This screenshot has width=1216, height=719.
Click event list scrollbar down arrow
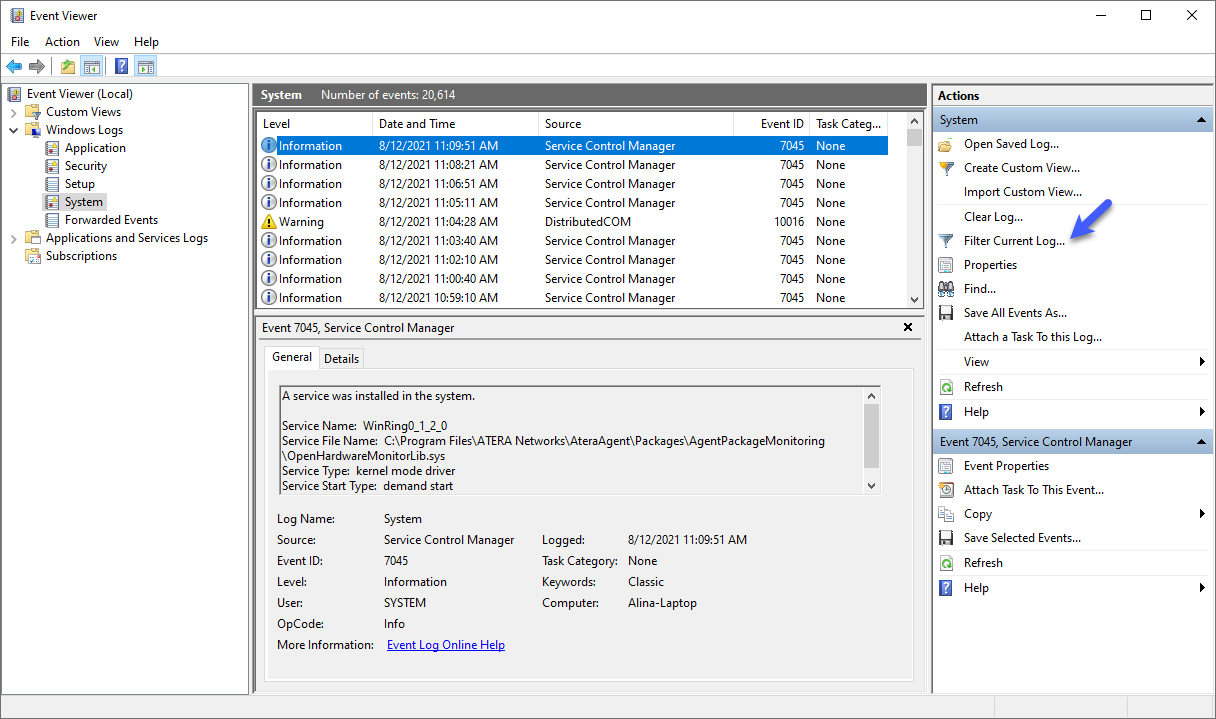[x=914, y=299]
